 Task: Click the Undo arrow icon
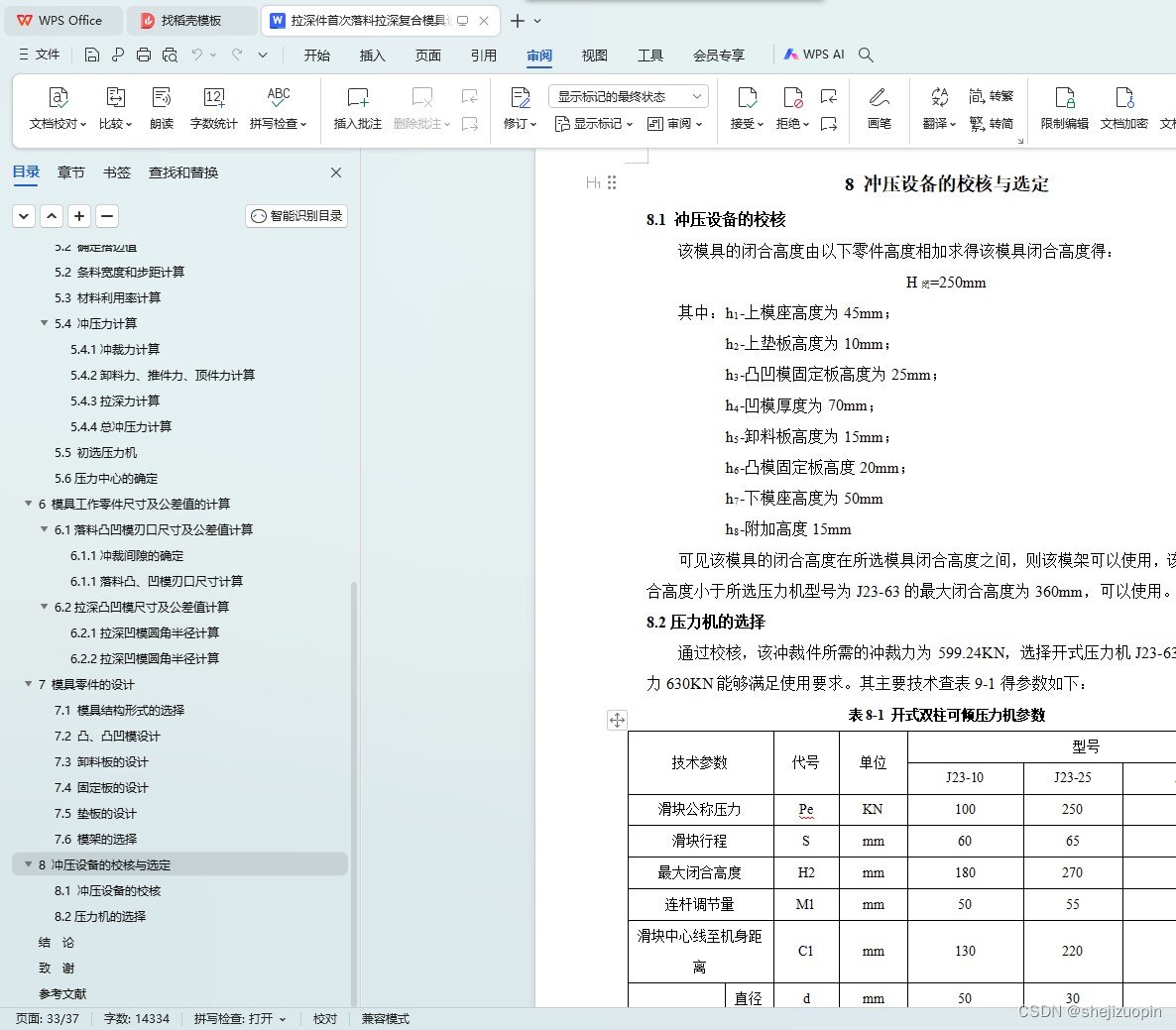[x=196, y=55]
